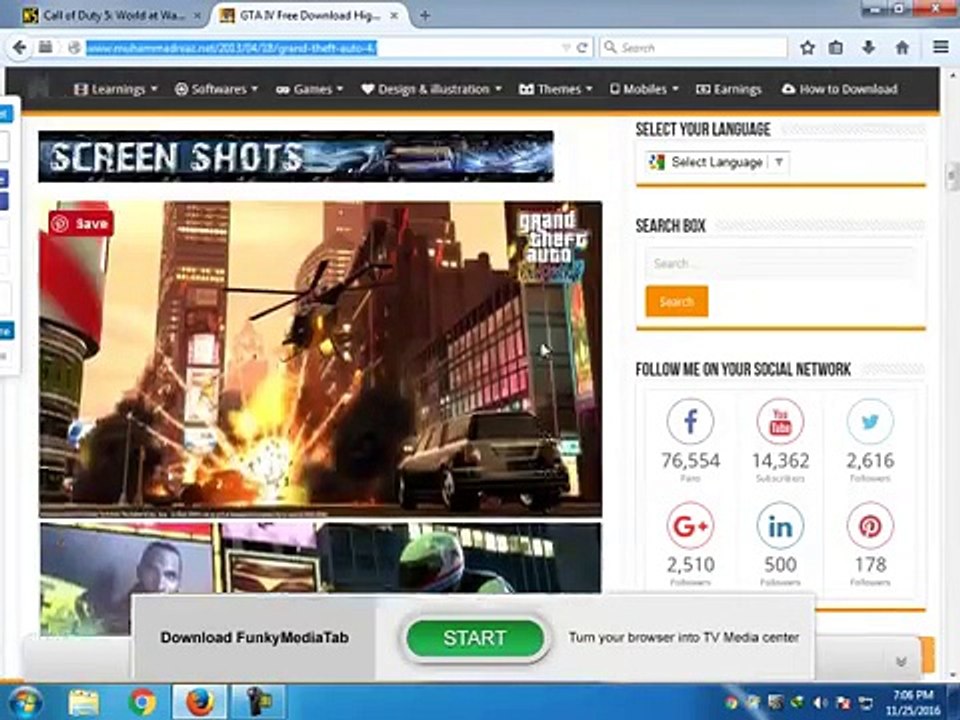Click the 14,362 subscribers count

[780, 460]
